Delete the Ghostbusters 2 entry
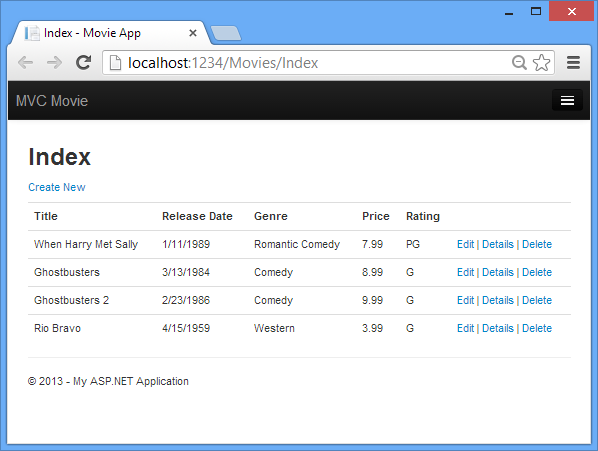The image size is (598, 451). (537, 300)
